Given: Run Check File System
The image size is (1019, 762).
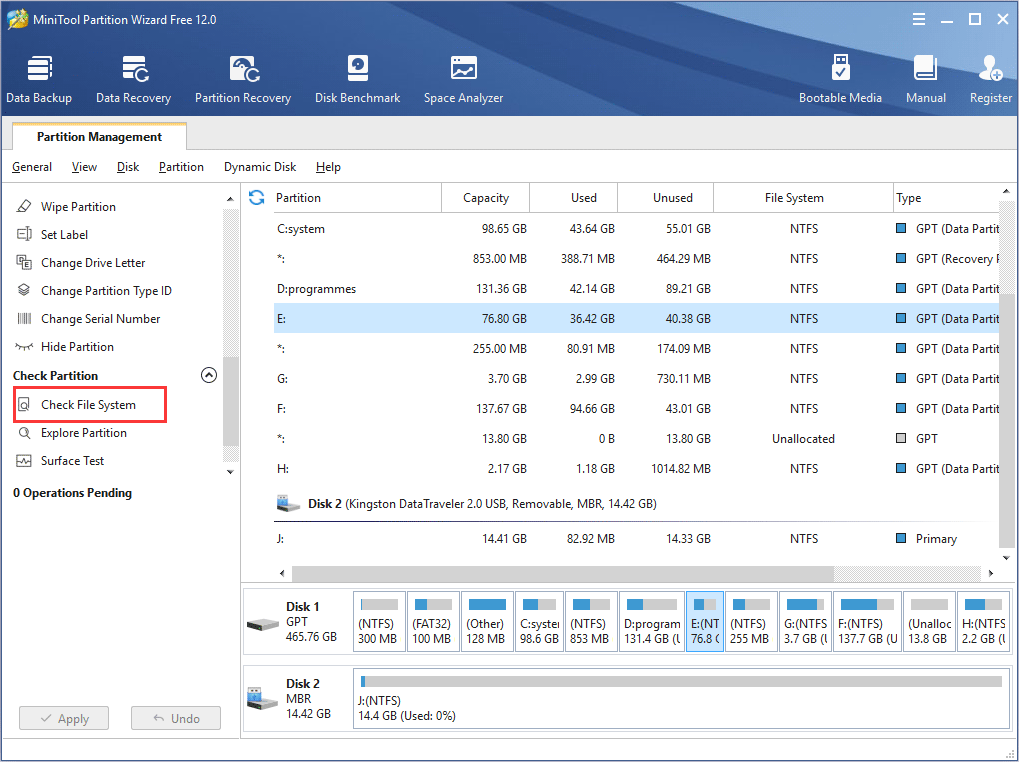Looking at the screenshot, I should (x=90, y=405).
